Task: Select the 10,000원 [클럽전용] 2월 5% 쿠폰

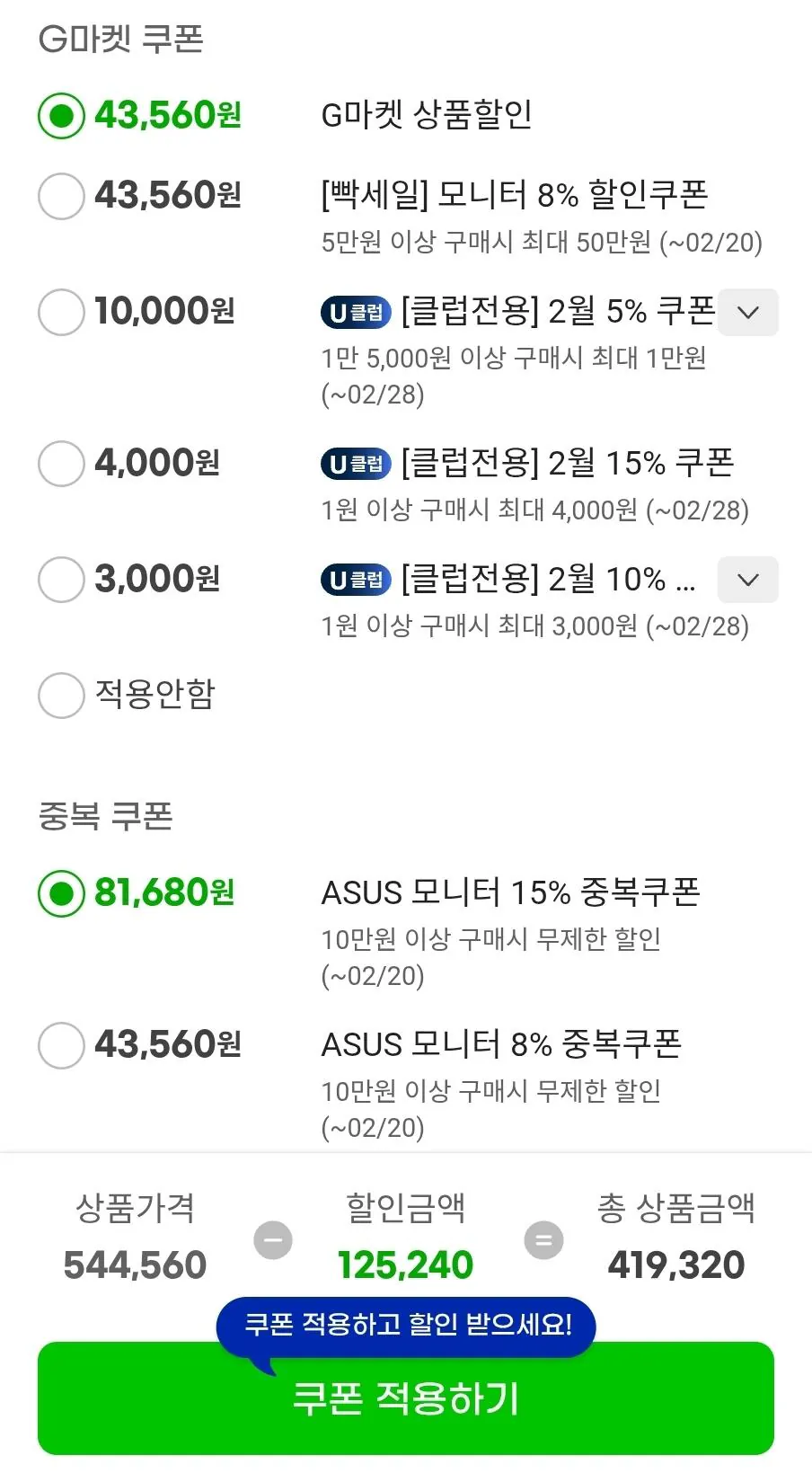Action: pos(60,313)
